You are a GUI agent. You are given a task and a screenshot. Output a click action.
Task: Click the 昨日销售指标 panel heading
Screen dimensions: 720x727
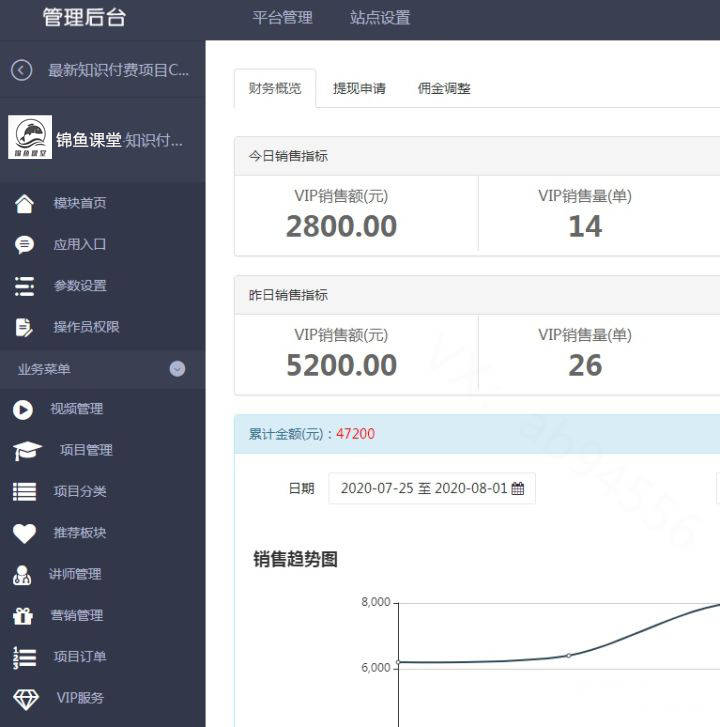288,295
